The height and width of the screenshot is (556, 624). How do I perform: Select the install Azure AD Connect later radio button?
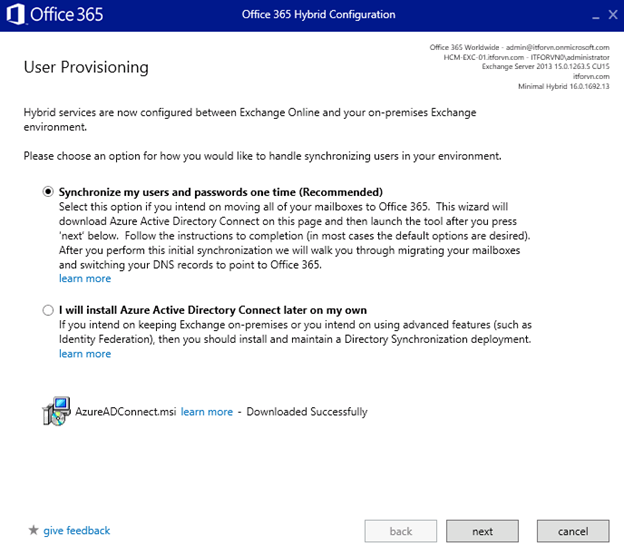click(x=48, y=311)
